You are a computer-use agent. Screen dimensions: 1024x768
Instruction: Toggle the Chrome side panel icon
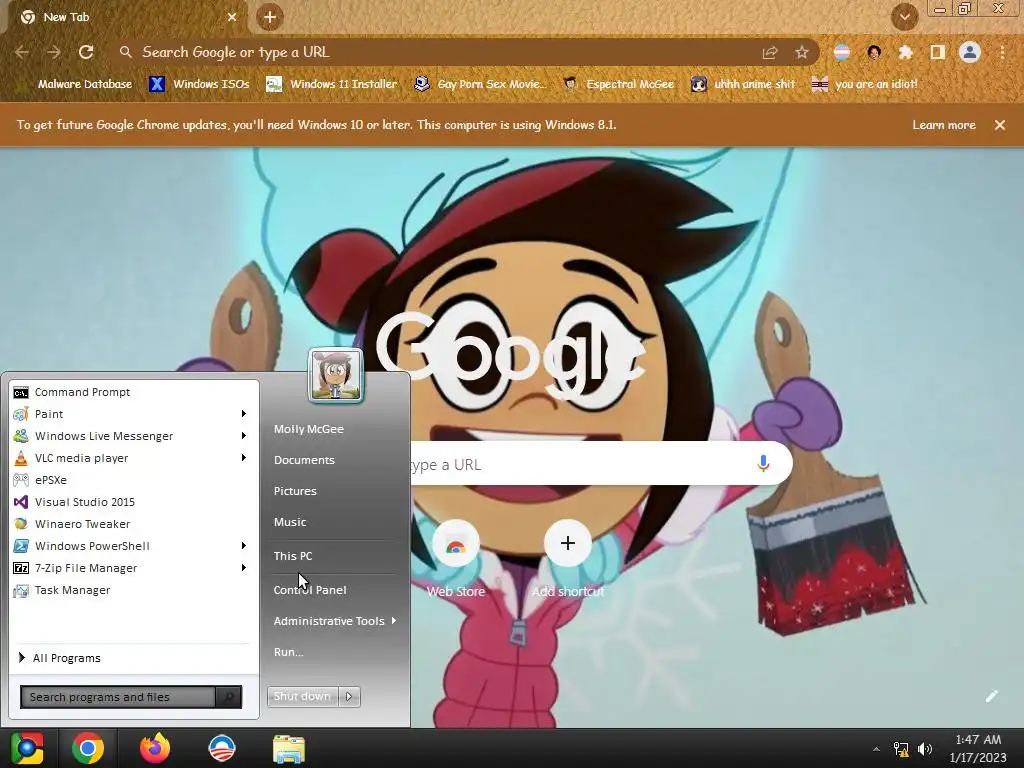937,52
